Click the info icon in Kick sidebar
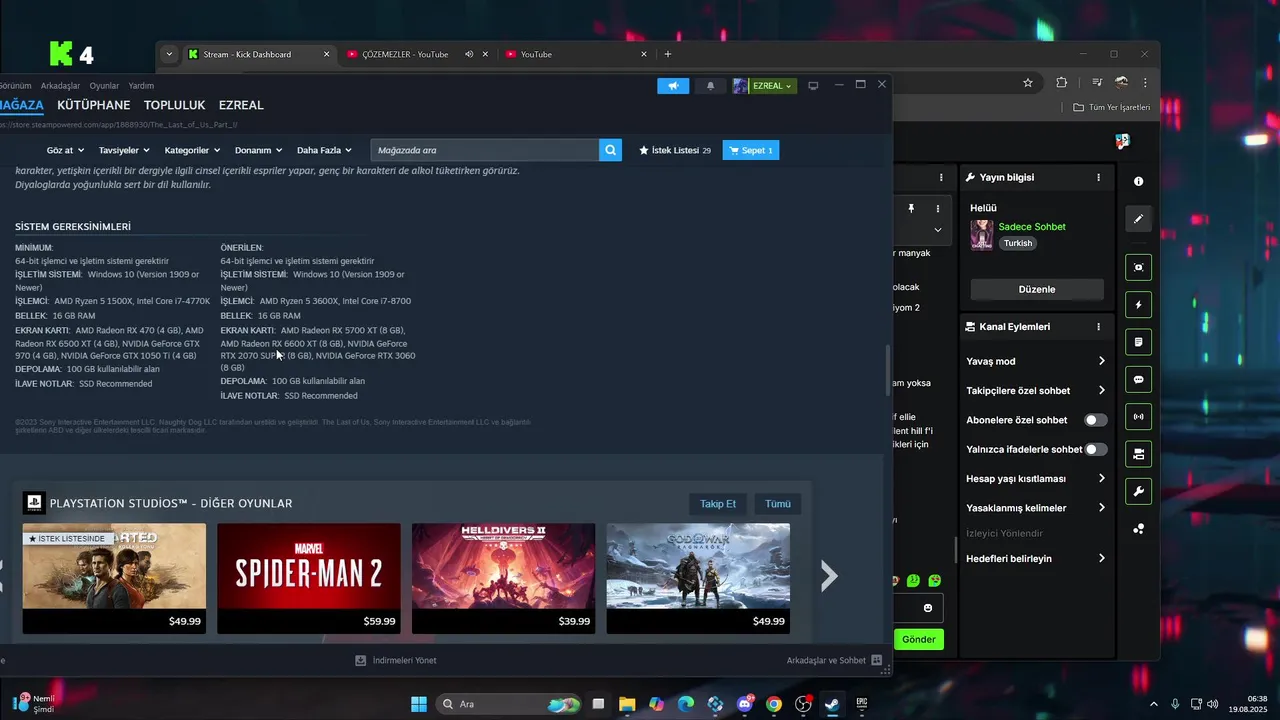 tap(1138, 182)
